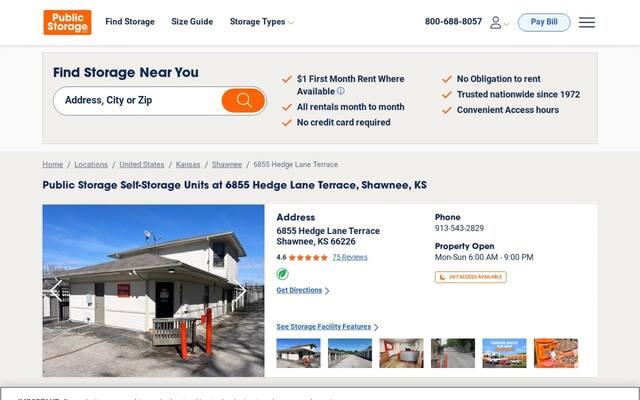Click 'Convenient Access hours' text
640x400 pixels.
(x=508, y=110)
